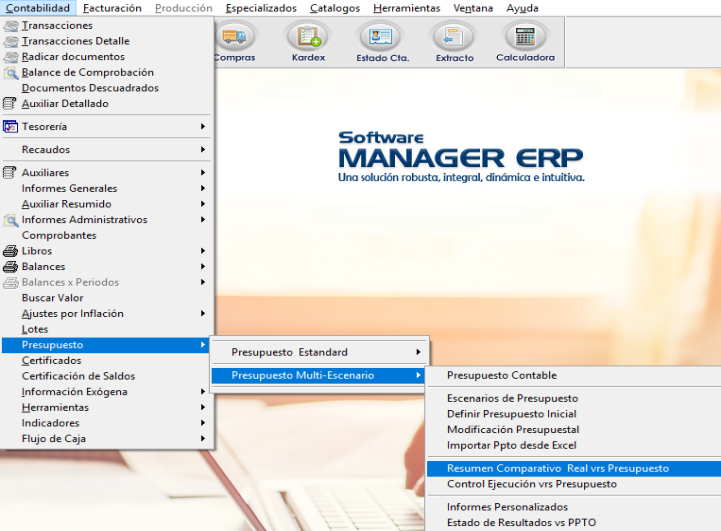Click the Tesorería icon
Screen dimensions: 721x531
(x=10, y=126)
